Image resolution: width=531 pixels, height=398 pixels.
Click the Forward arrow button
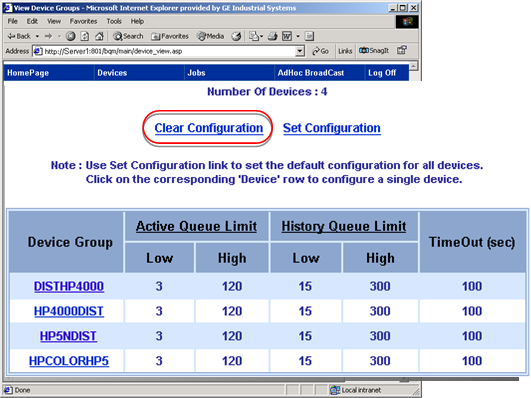point(49,36)
